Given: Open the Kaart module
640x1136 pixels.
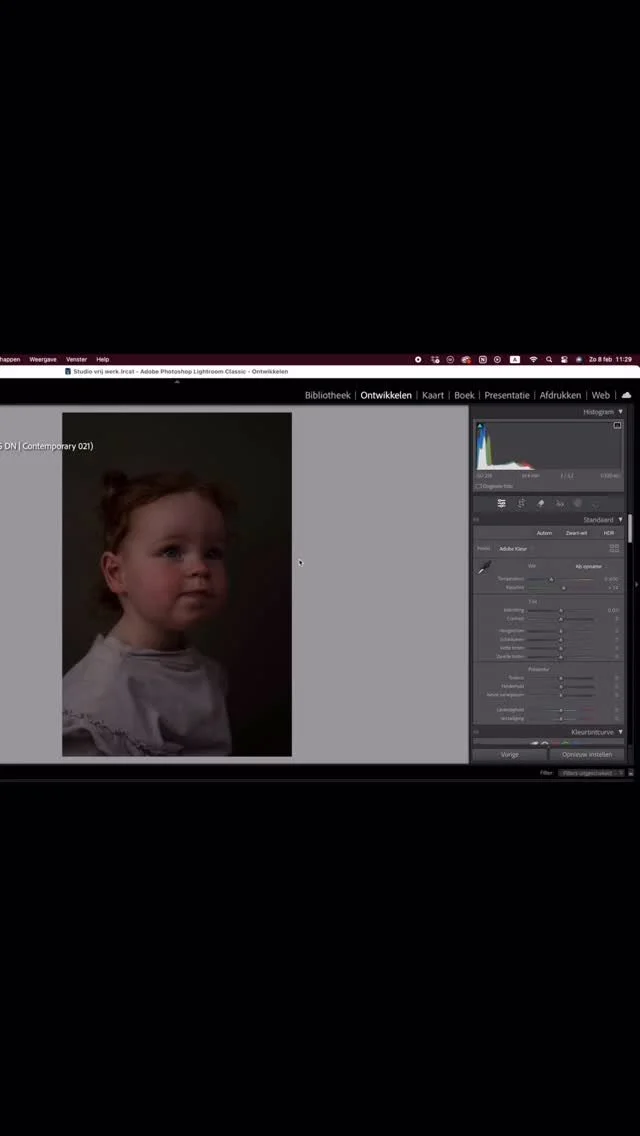Looking at the screenshot, I should click(433, 396).
